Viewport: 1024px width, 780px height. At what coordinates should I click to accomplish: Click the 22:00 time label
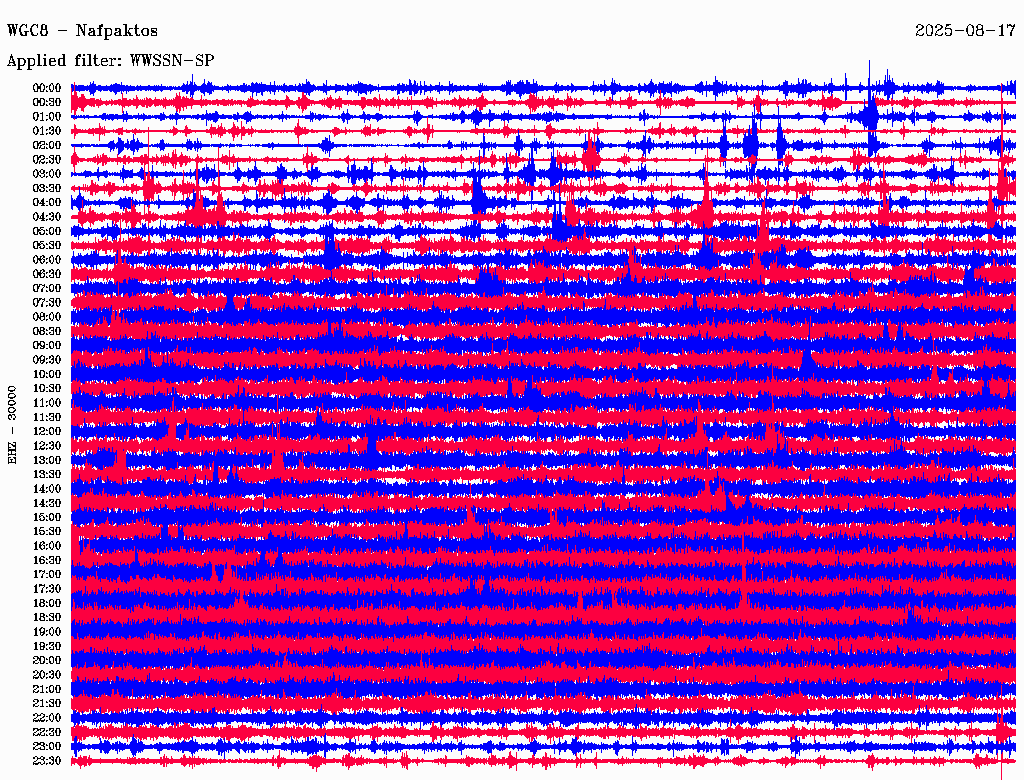tap(47, 719)
